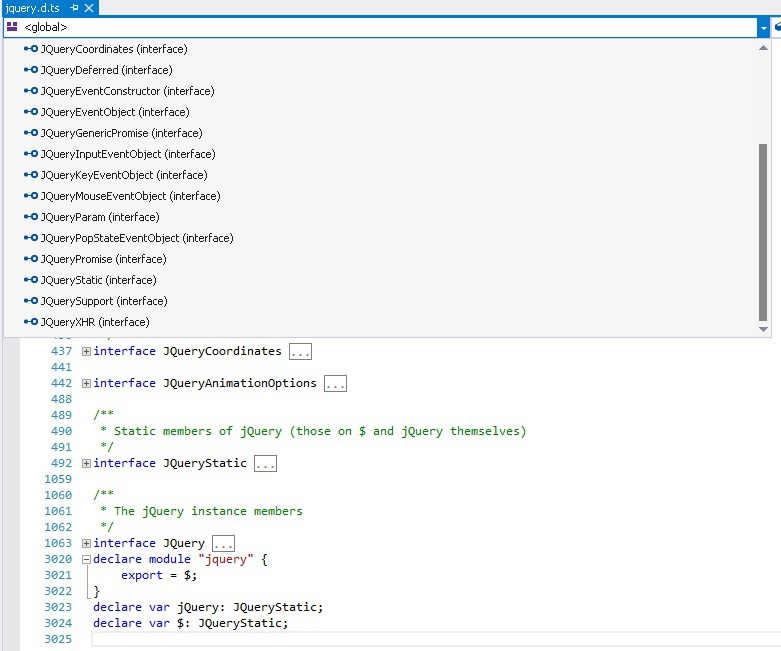This screenshot has height=651, width=781.
Task: Click ellipsis box after interface JQuery
Action: pyautogui.click(x=223, y=543)
